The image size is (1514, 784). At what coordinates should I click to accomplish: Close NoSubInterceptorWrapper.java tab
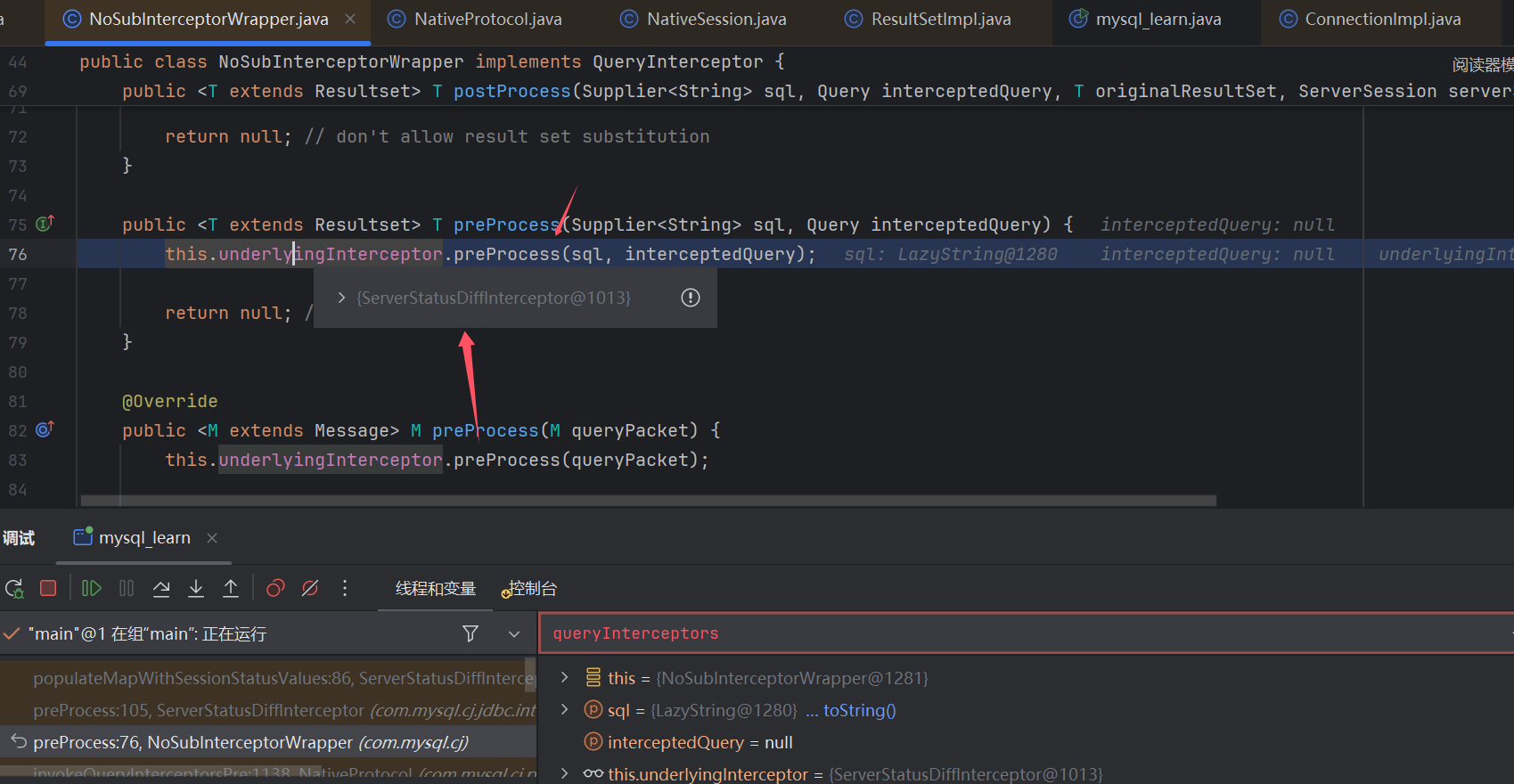[x=350, y=19]
